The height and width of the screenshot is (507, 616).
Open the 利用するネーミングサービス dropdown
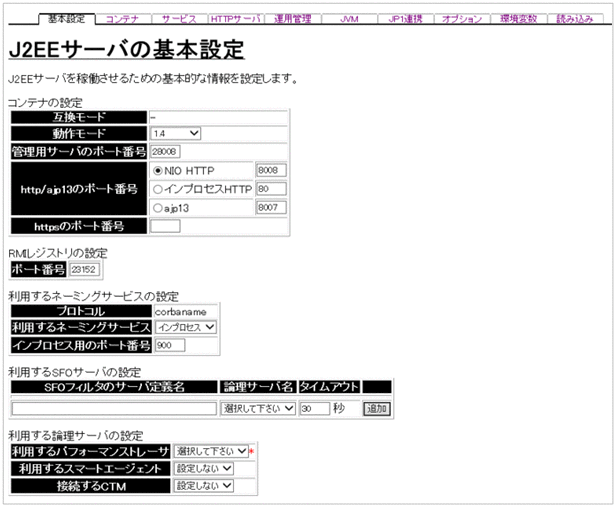[x=186, y=327]
